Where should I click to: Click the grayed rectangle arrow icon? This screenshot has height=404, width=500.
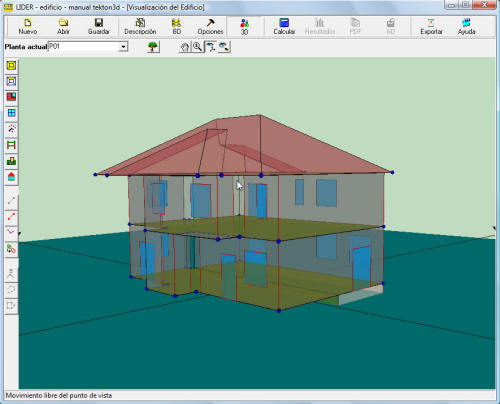coord(11,305)
